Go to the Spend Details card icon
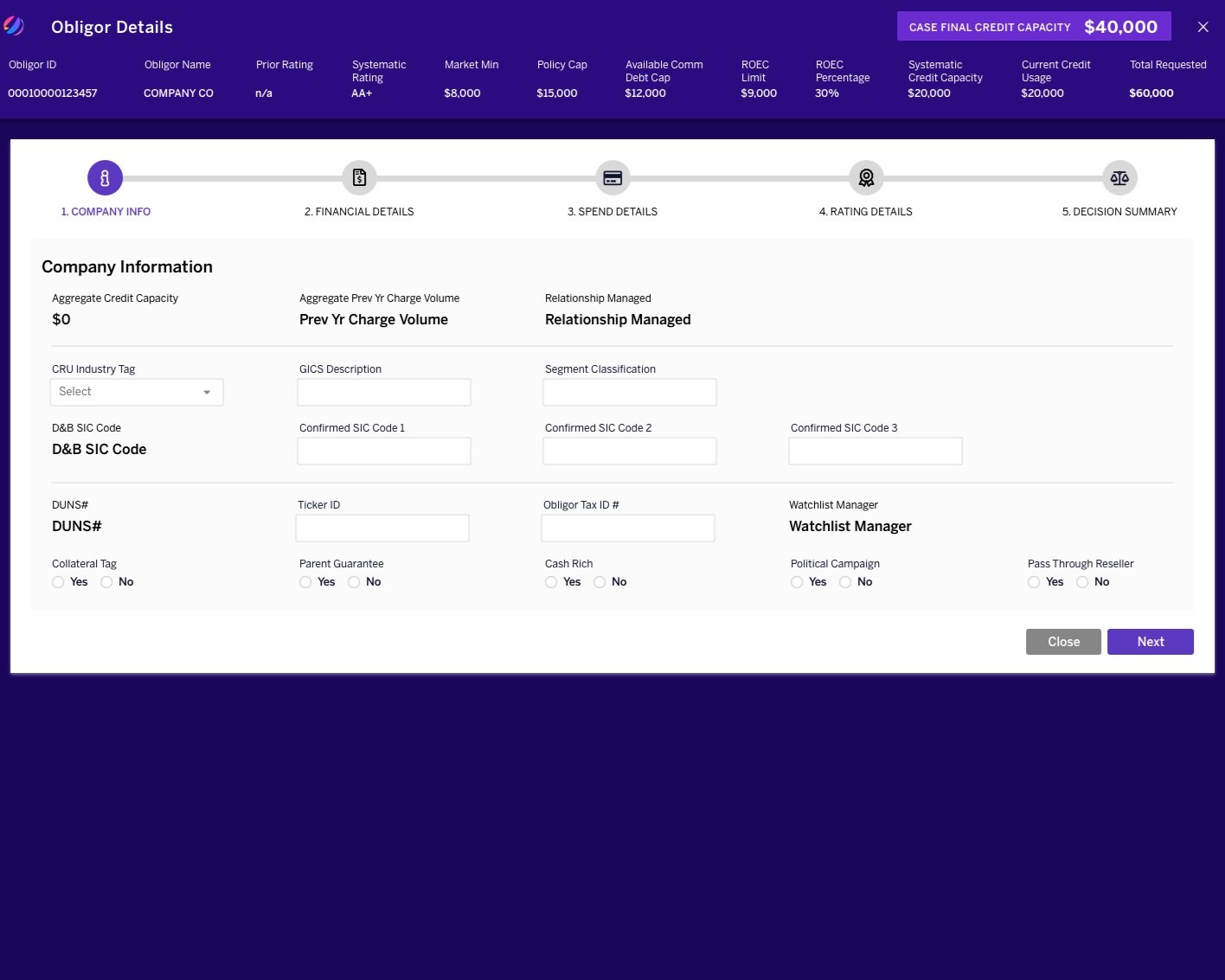 (x=612, y=178)
